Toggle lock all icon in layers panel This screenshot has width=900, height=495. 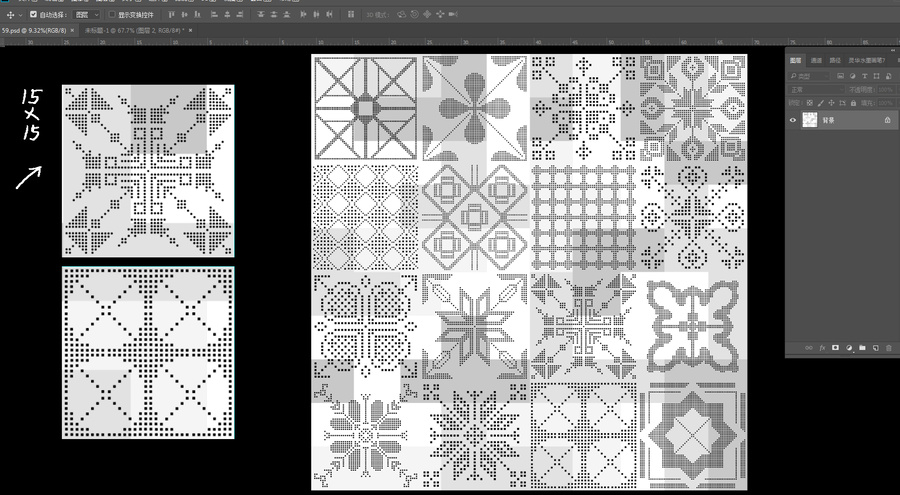point(854,103)
